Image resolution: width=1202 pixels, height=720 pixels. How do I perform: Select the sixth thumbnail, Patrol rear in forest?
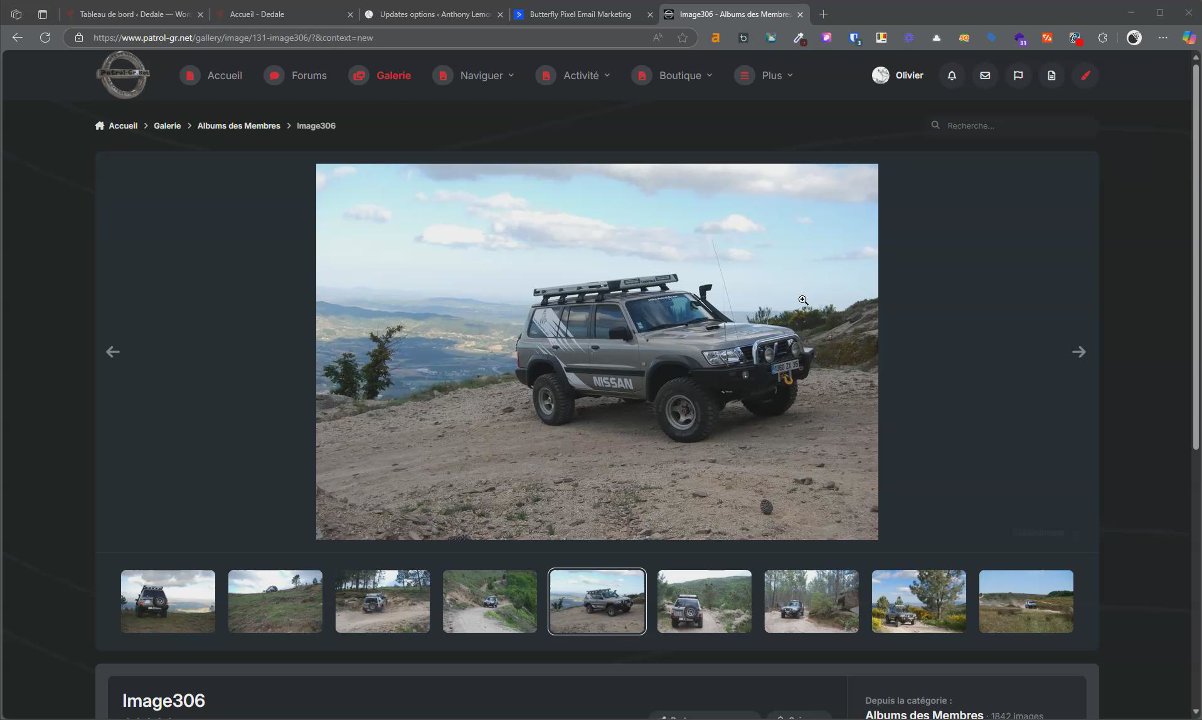pyautogui.click(x=704, y=601)
